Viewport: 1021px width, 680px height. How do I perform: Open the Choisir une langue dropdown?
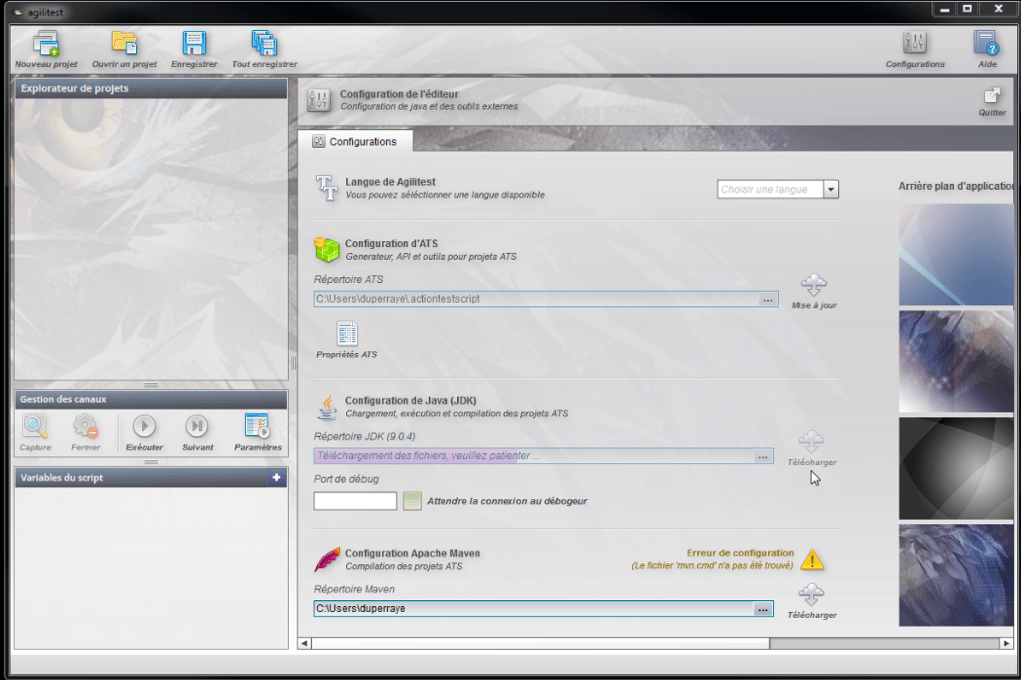pos(830,190)
